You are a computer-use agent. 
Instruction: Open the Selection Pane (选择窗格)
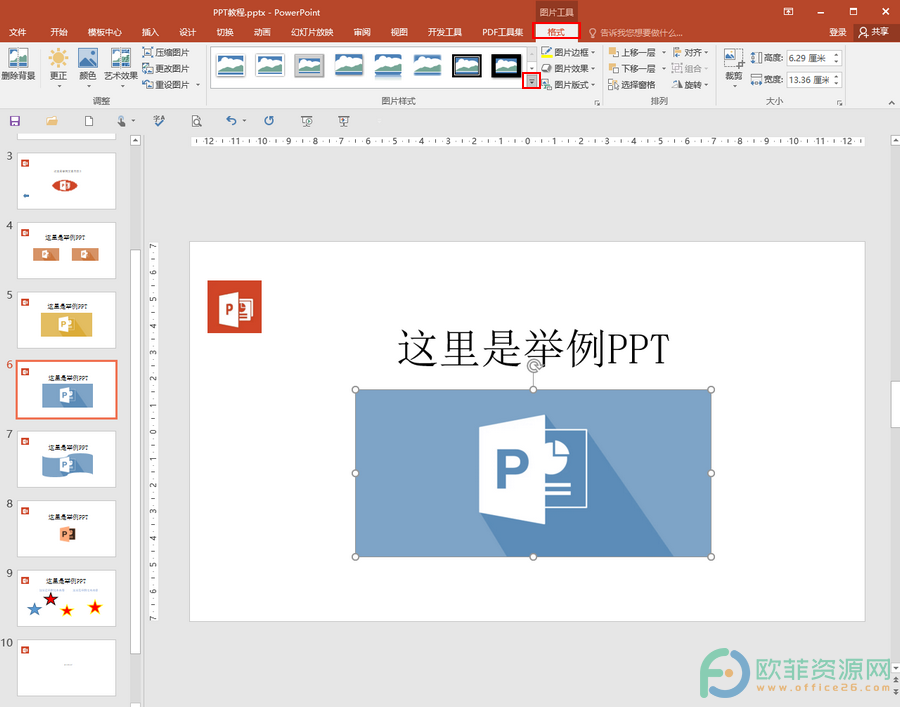point(631,84)
